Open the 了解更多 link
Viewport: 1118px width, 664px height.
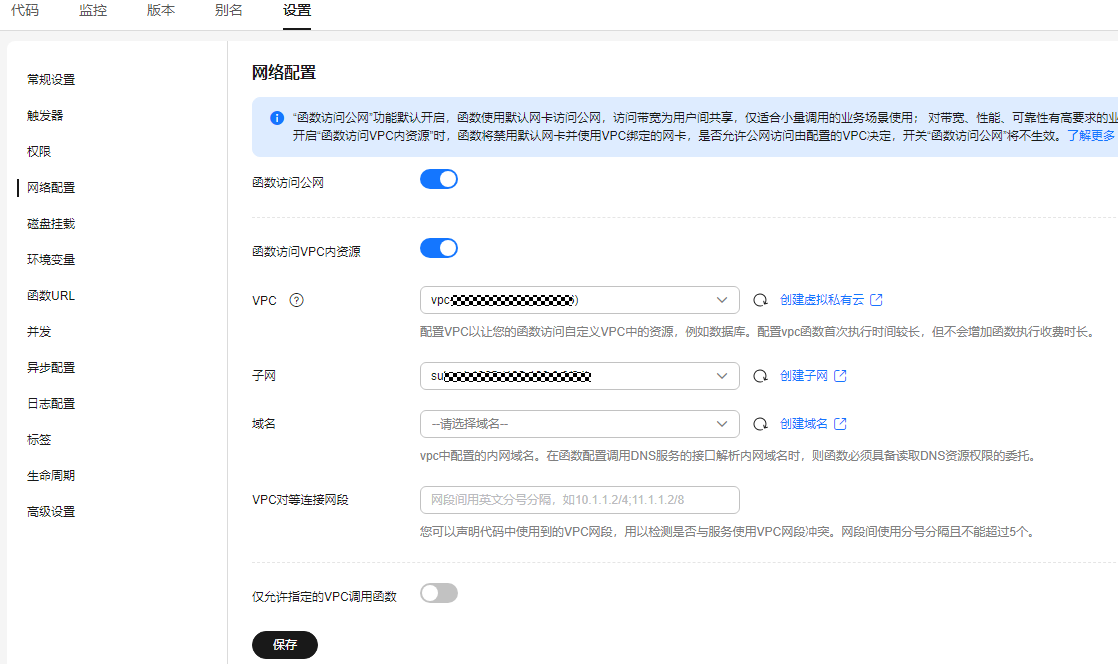pyautogui.click(x=1091, y=136)
